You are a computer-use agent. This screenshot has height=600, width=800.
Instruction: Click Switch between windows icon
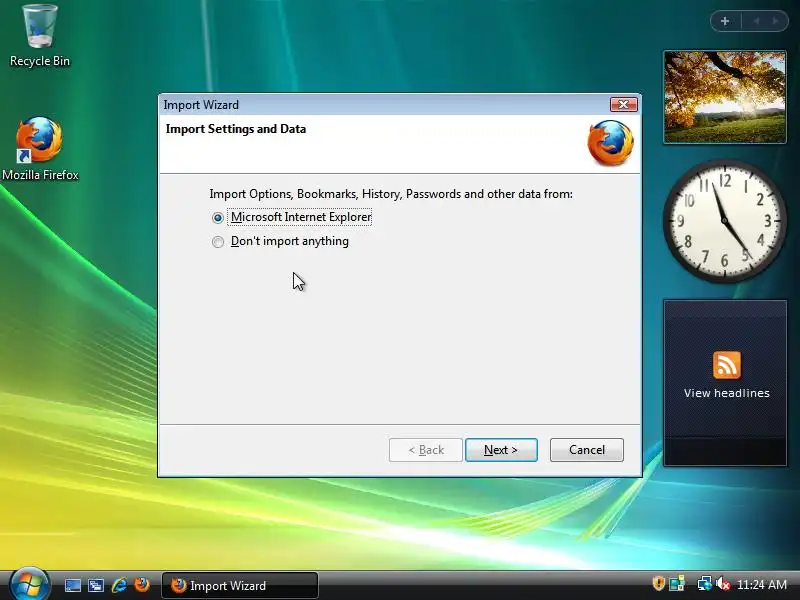[x=96, y=585]
